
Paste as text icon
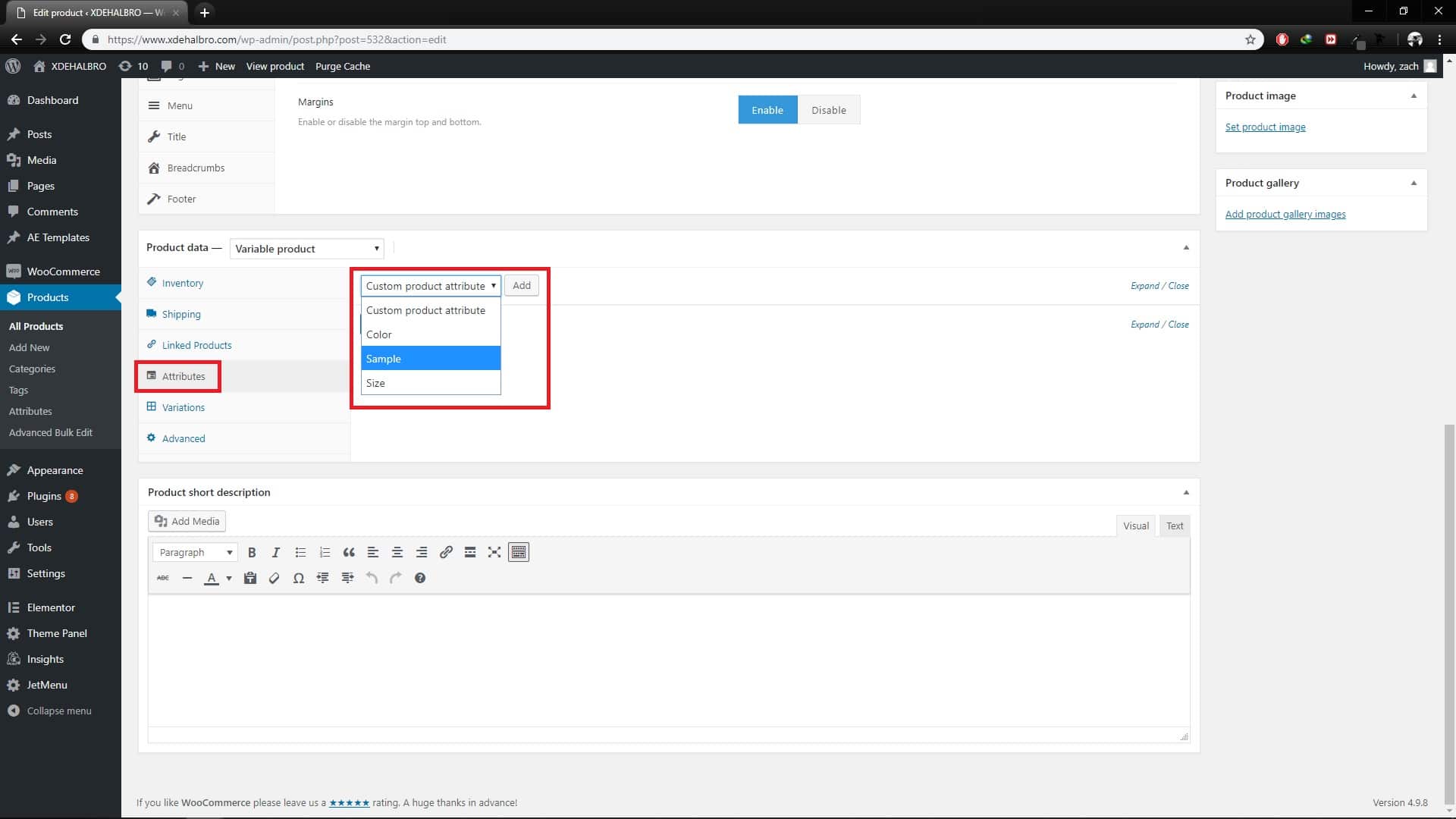point(250,578)
